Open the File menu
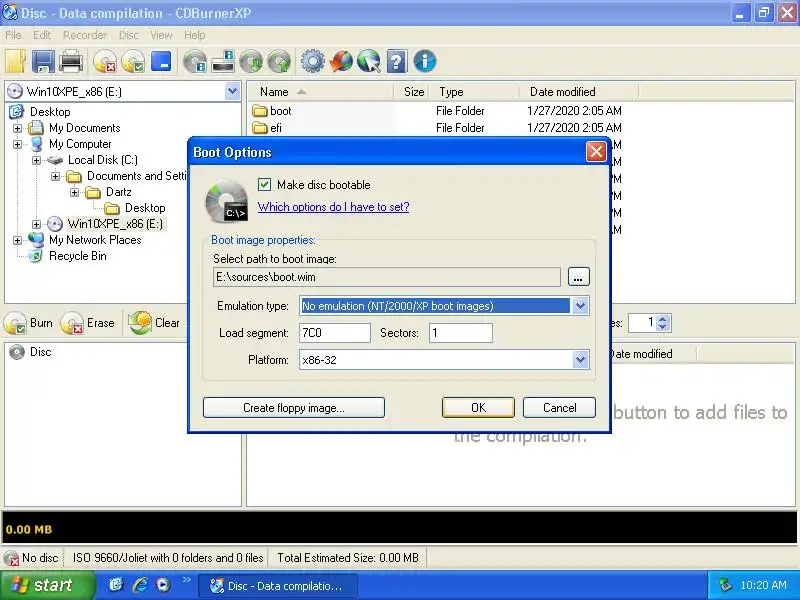The width and height of the screenshot is (800, 600). [13, 35]
